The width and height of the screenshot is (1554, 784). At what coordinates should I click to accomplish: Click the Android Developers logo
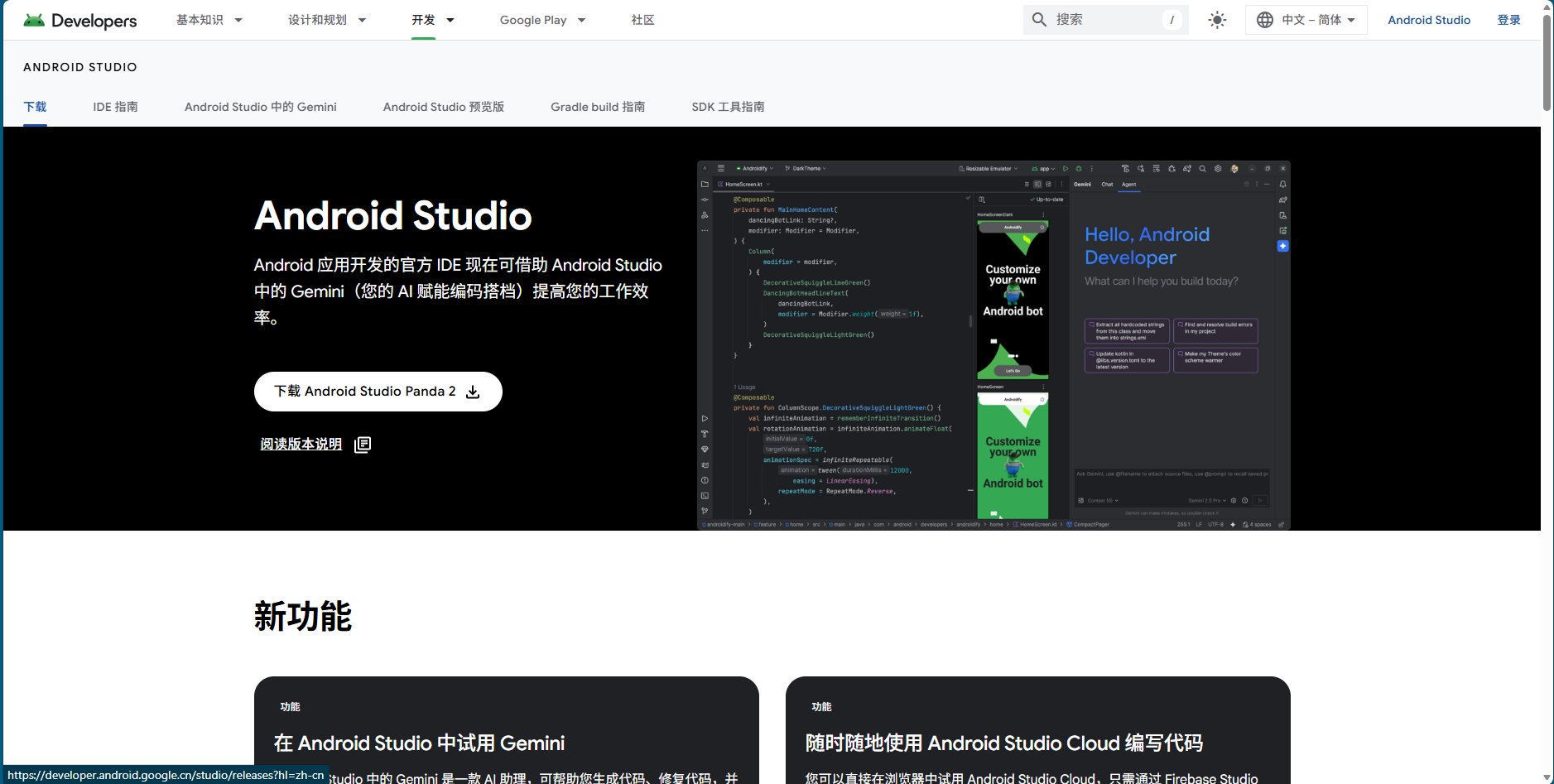click(x=80, y=20)
